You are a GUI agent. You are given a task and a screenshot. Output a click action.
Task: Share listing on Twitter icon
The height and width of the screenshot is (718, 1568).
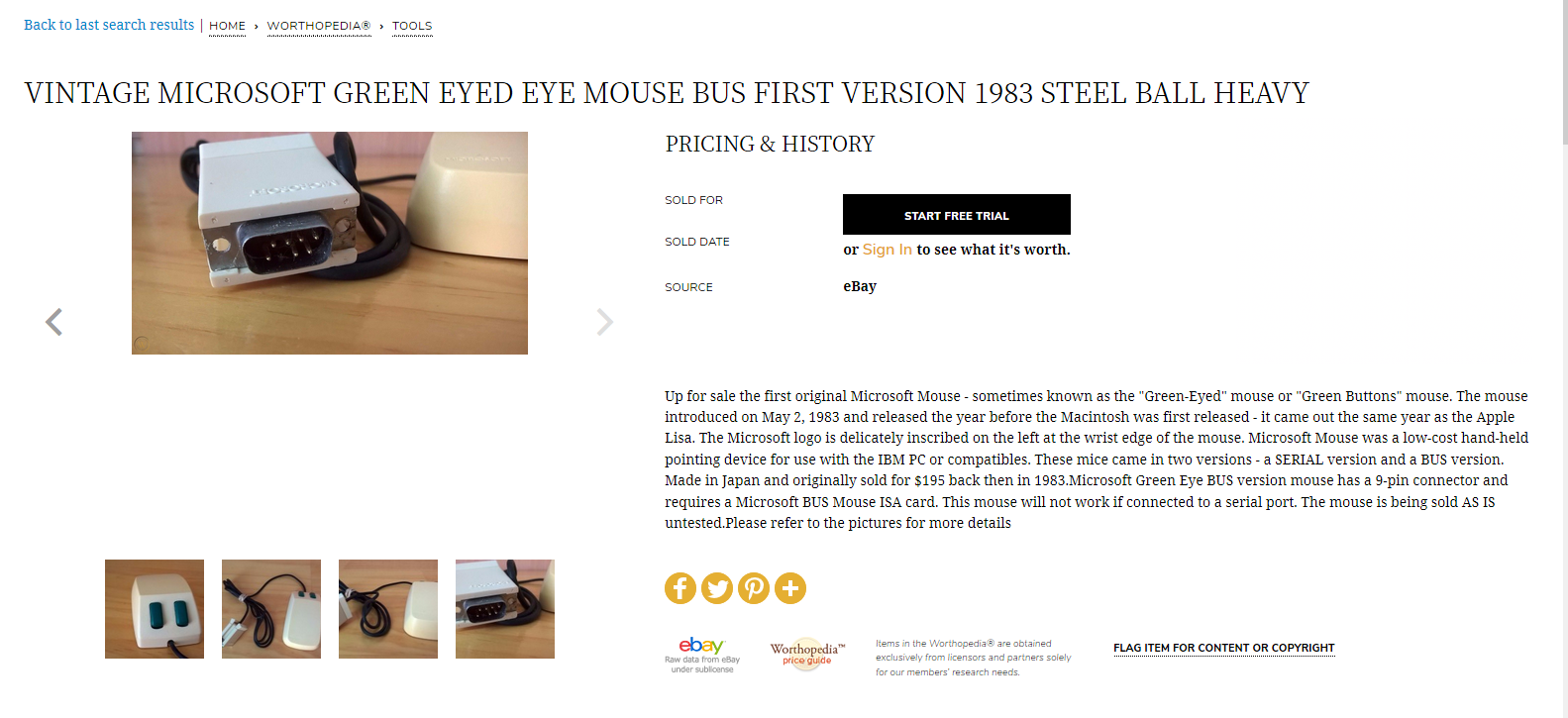pyautogui.click(x=717, y=588)
